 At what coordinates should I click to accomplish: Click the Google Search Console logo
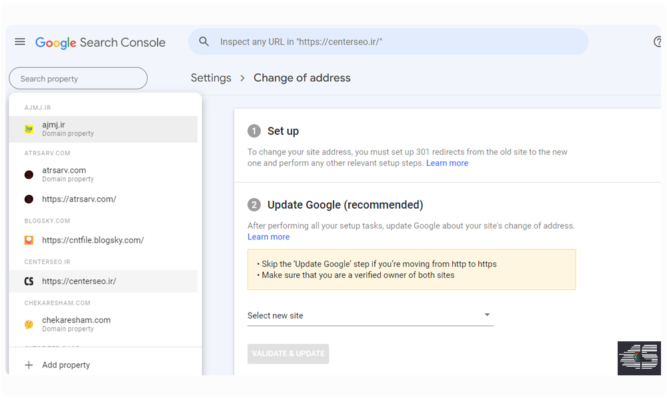(x=100, y=43)
